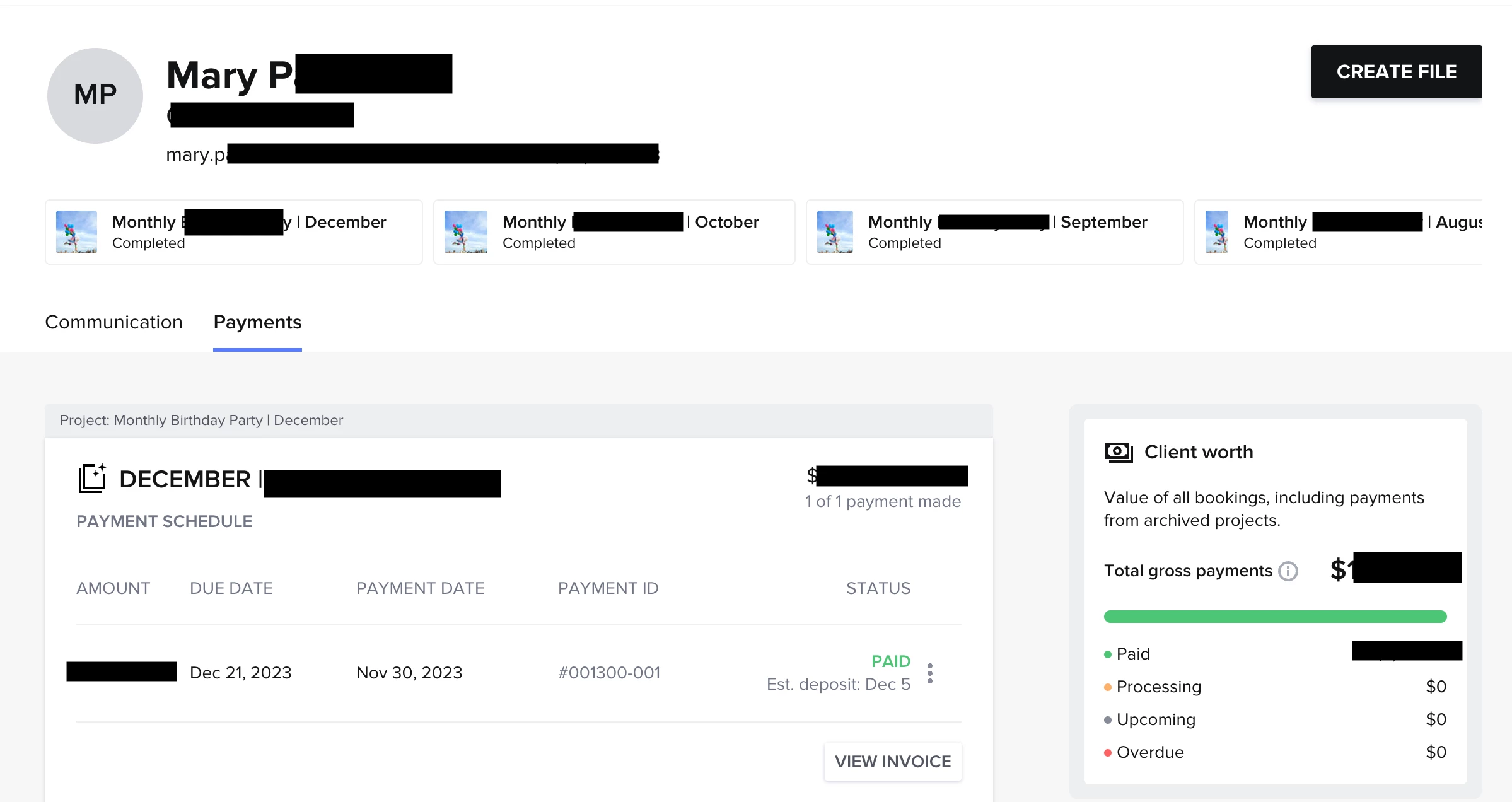Click the invoice sparkle icon beside DECEMBER

(92, 479)
